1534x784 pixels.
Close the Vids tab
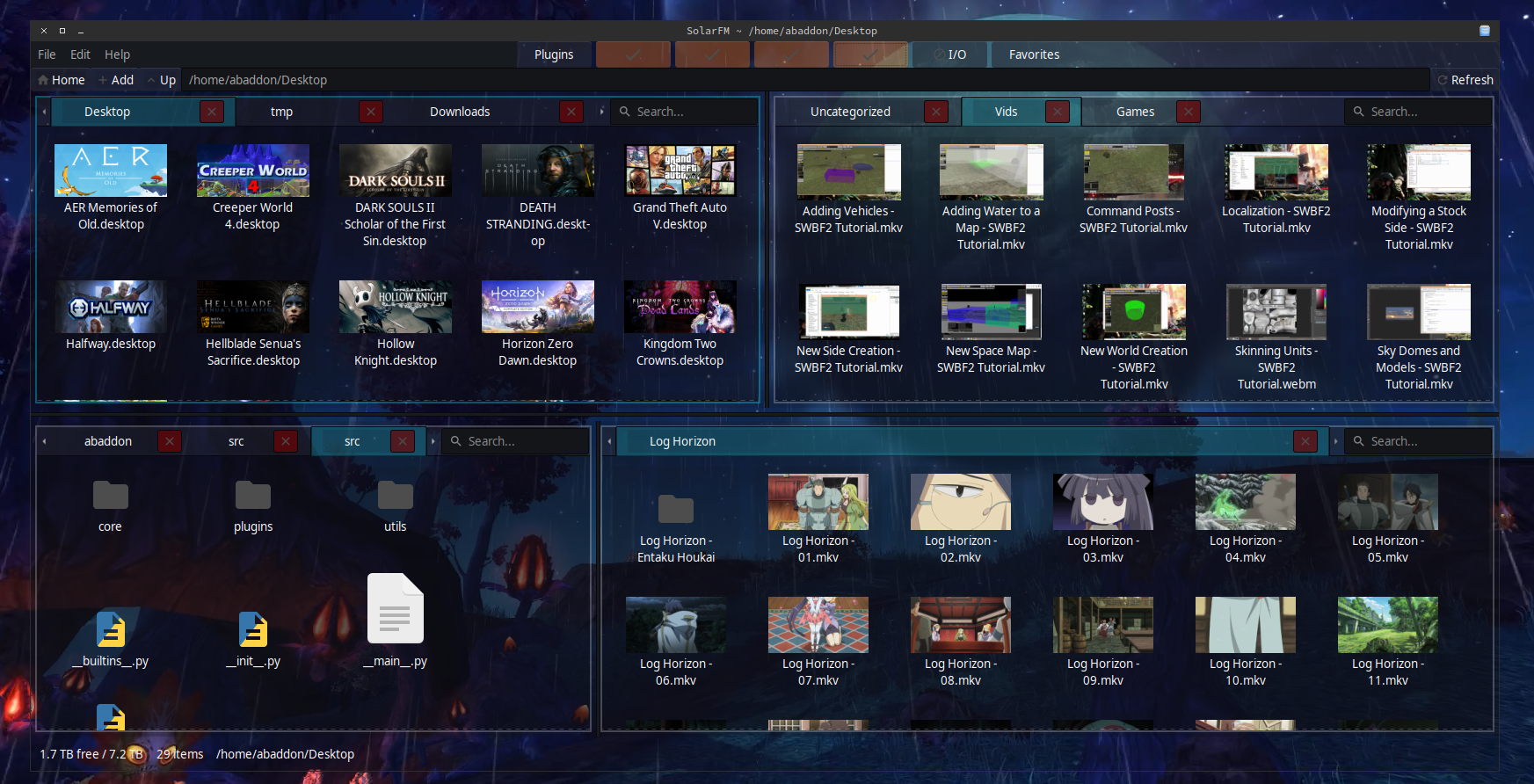[x=1058, y=112]
